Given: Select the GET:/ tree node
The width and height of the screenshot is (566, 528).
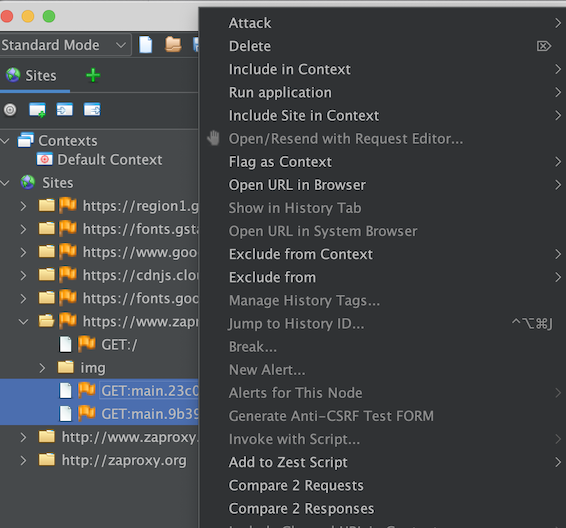Looking at the screenshot, I should point(119,345).
